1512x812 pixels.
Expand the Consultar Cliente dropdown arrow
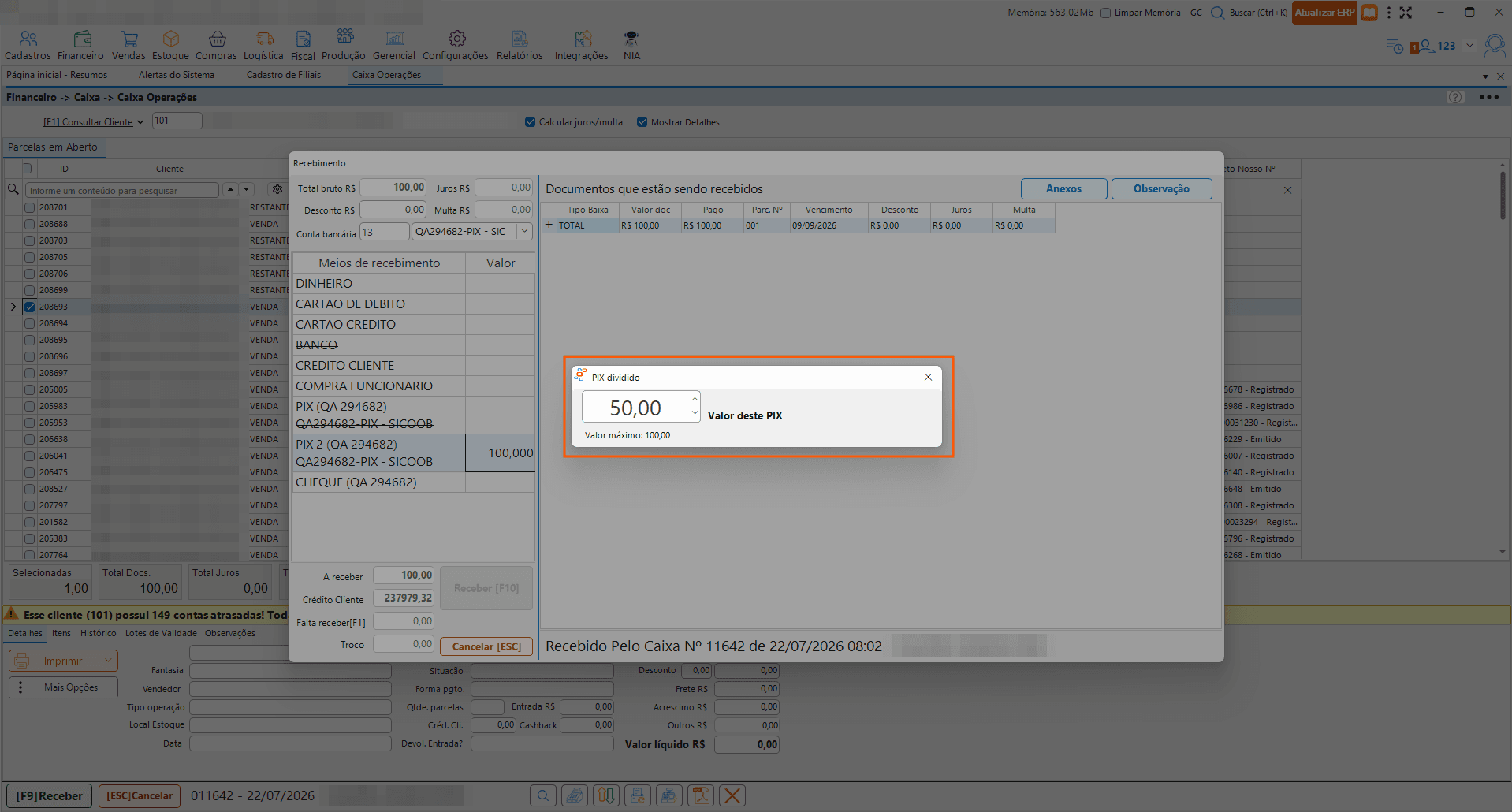click(140, 122)
